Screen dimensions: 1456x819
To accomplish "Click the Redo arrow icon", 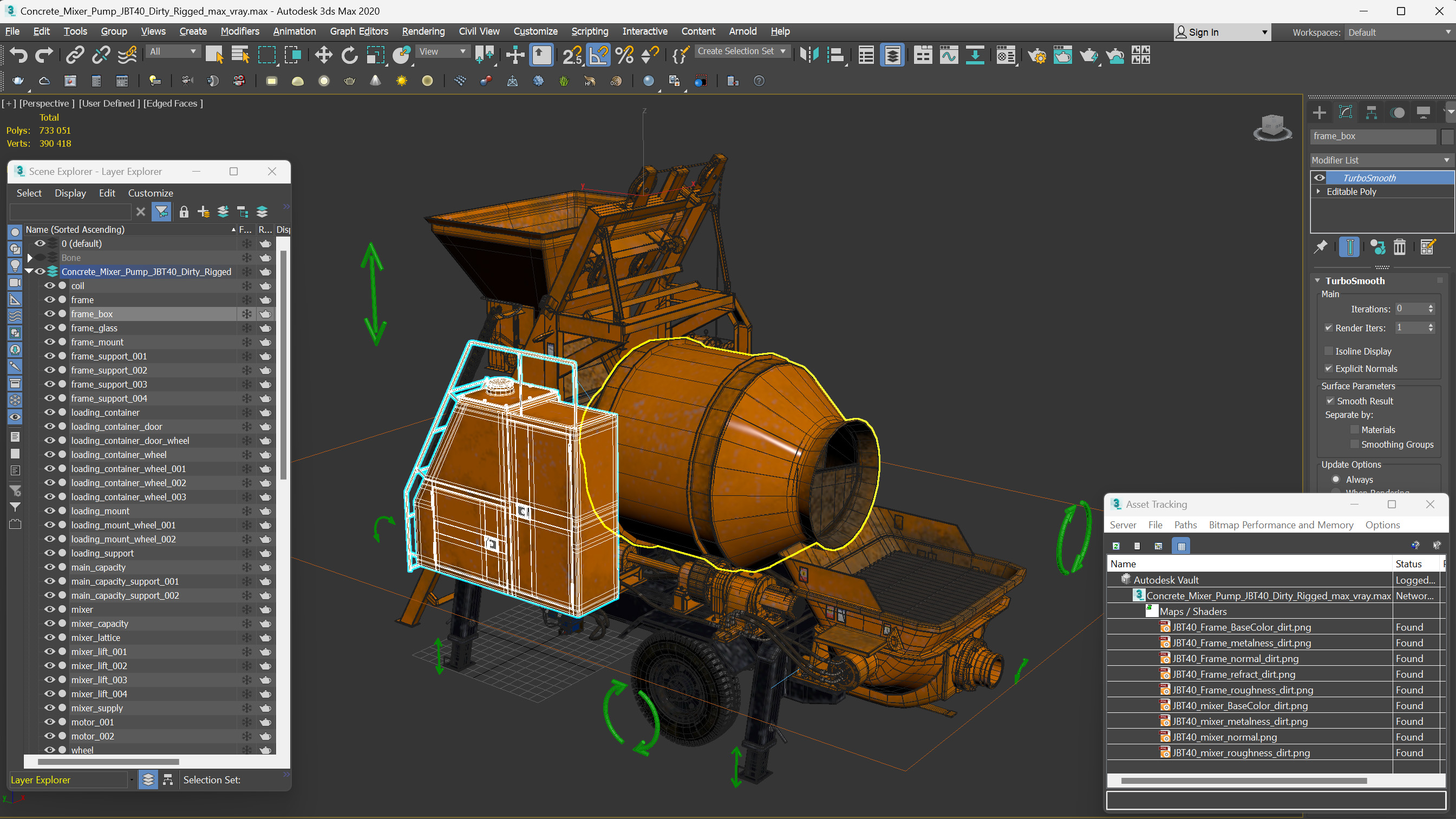I will 43,55.
